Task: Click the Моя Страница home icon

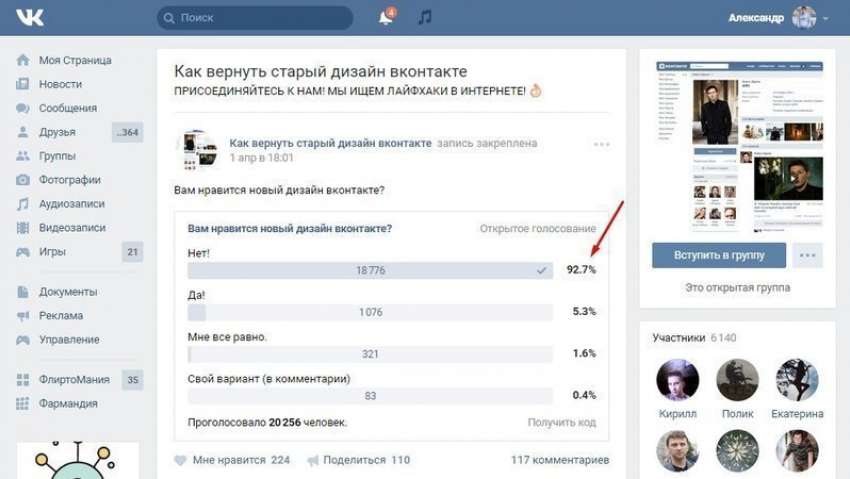Action: click(x=23, y=60)
